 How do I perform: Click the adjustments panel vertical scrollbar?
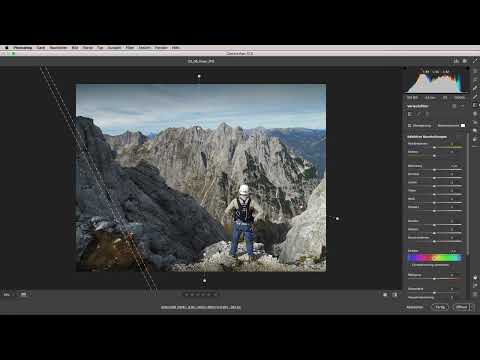pos(468,193)
